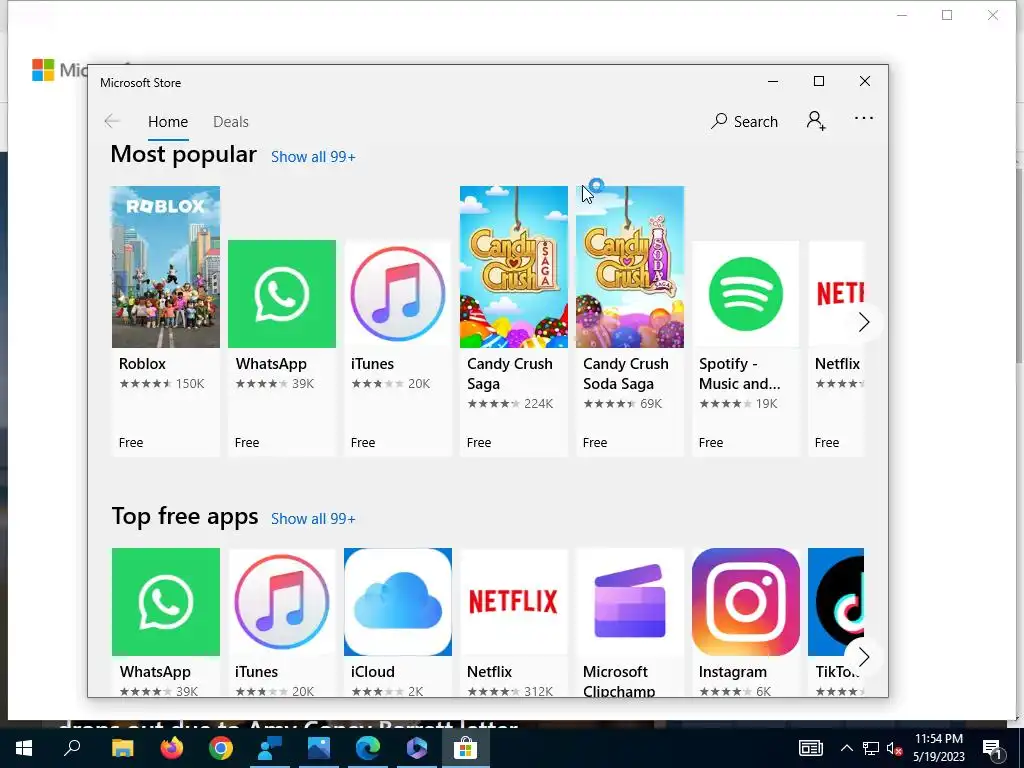Click the Instagram title text
Image resolution: width=1024 pixels, height=768 pixels.
coord(733,672)
